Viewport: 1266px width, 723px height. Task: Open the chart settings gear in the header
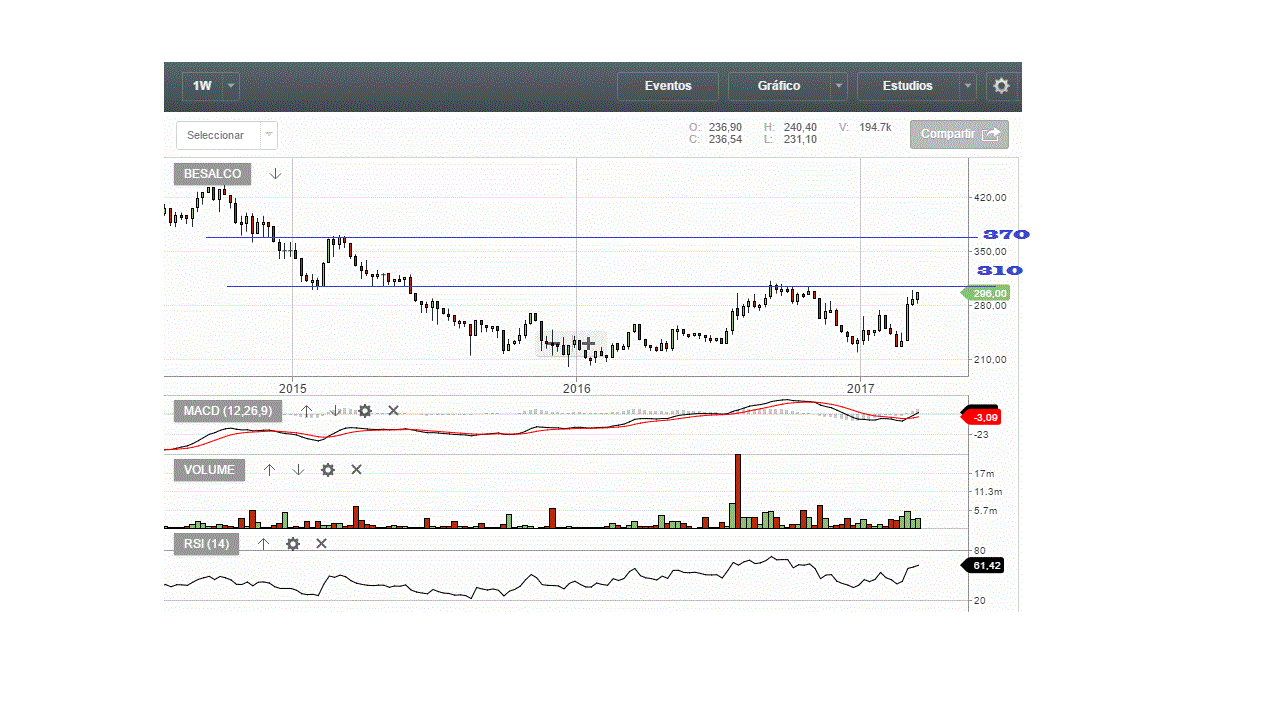click(1001, 86)
